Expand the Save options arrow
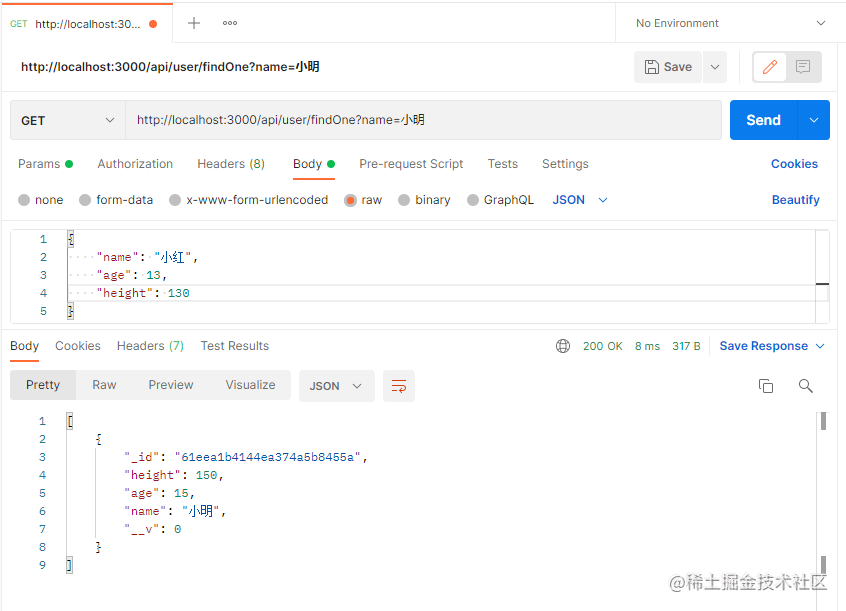The image size is (846, 611). [x=715, y=67]
